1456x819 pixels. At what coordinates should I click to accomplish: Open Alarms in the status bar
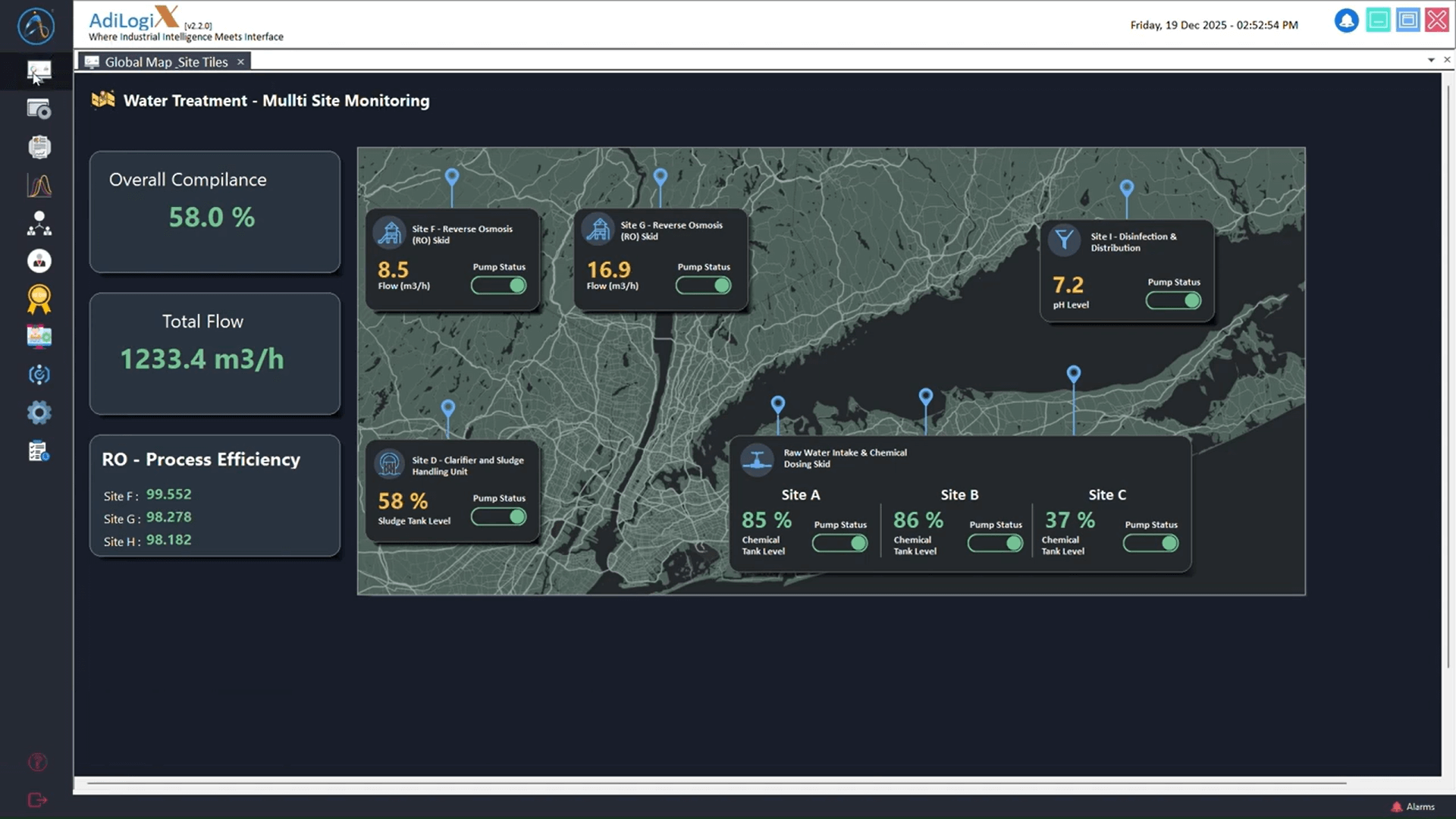pos(1414,807)
